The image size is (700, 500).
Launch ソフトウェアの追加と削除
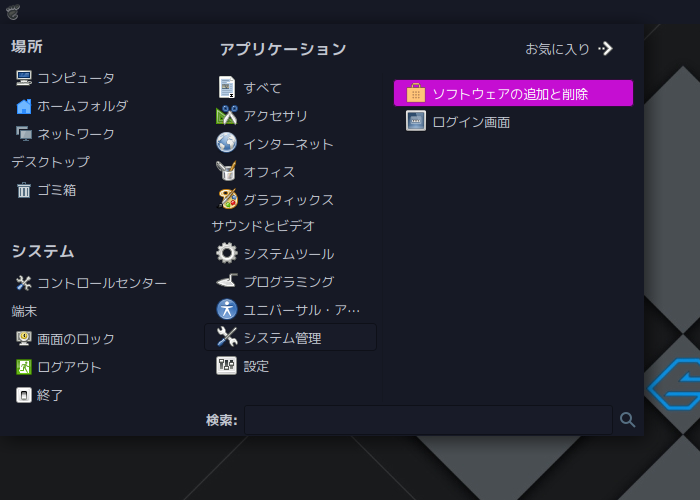click(513, 93)
